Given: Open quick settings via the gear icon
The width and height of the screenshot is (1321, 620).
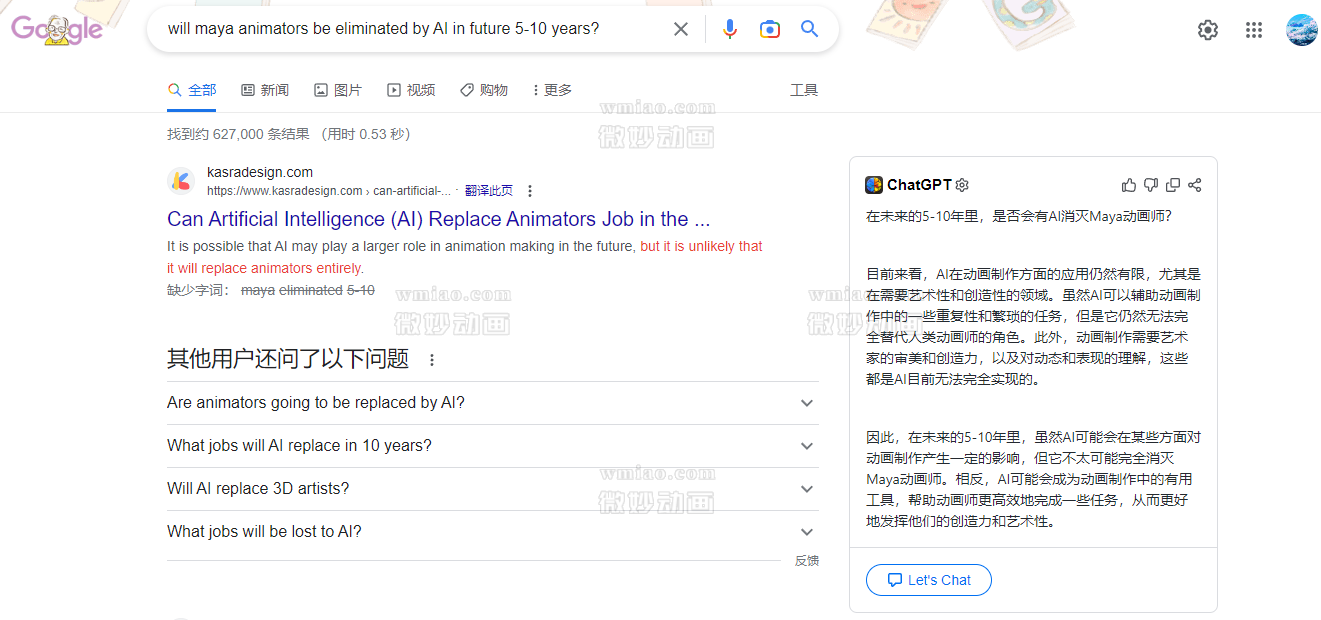Looking at the screenshot, I should [1207, 30].
